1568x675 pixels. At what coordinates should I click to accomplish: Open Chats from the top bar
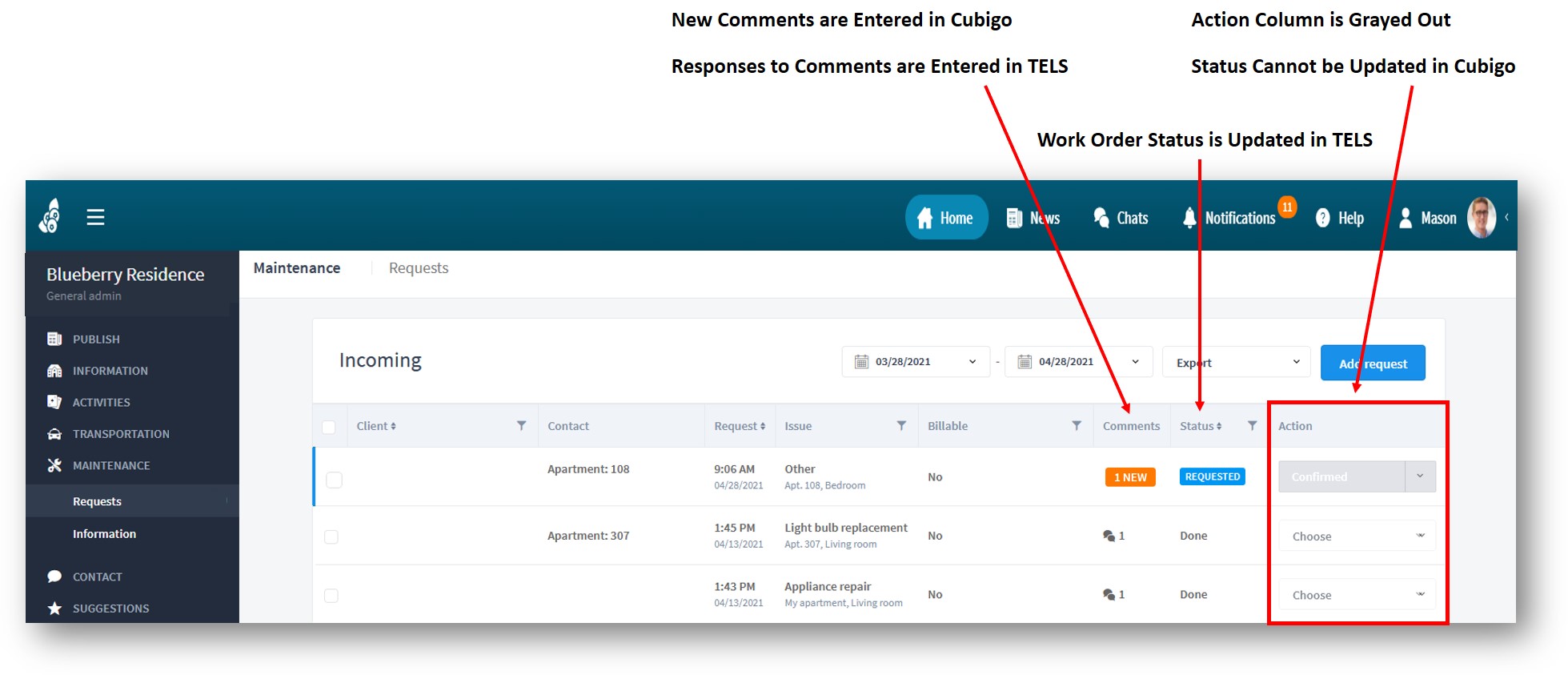(x=1121, y=218)
